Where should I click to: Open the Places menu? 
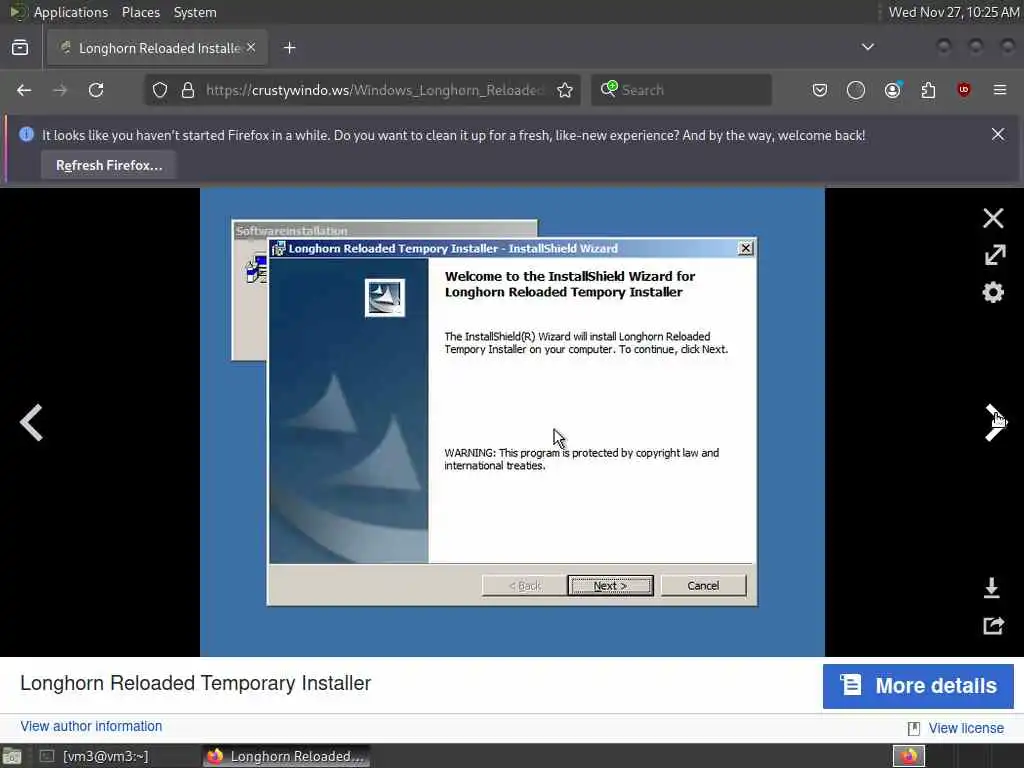[x=141, y=12]
